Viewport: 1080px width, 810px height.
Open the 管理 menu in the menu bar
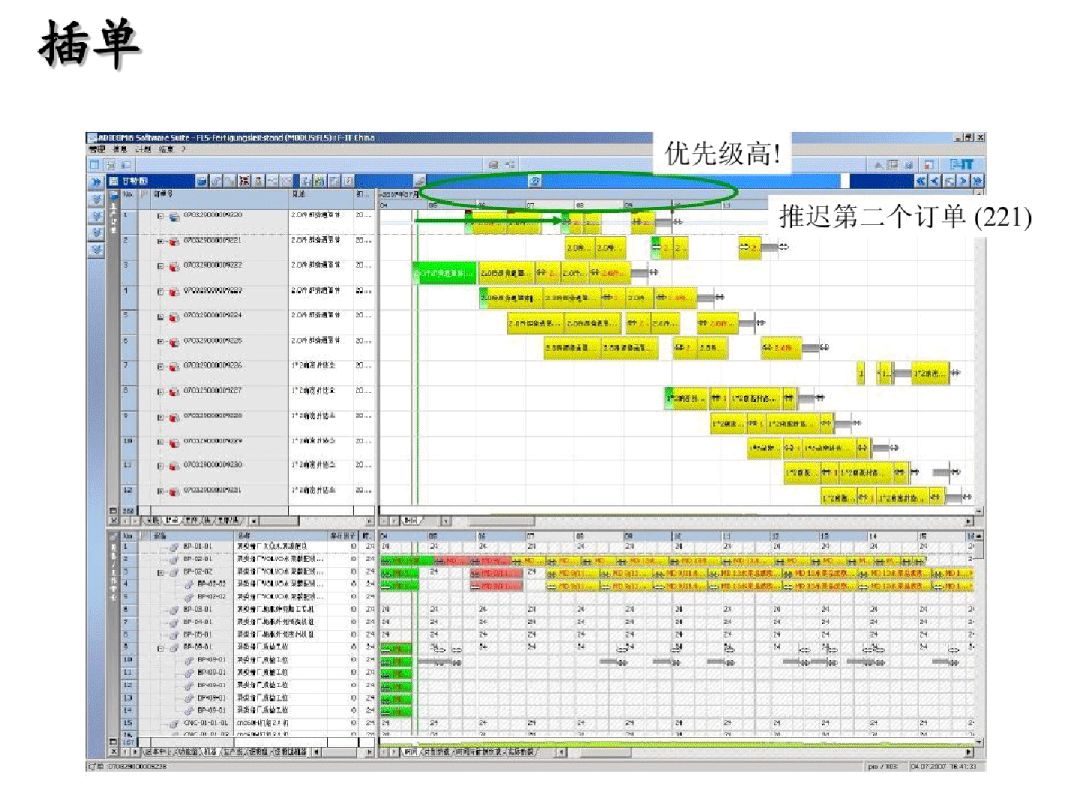(97, 149)
